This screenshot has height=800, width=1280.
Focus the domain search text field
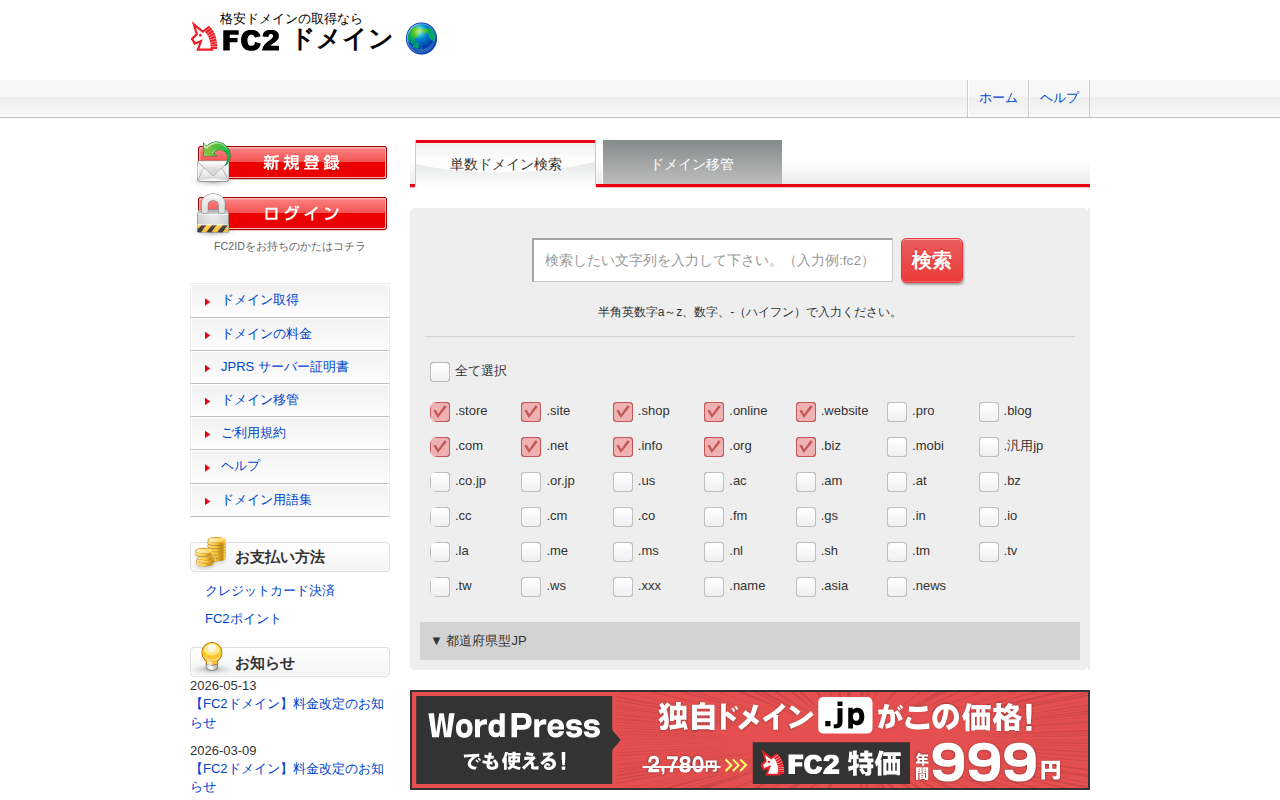712,260
